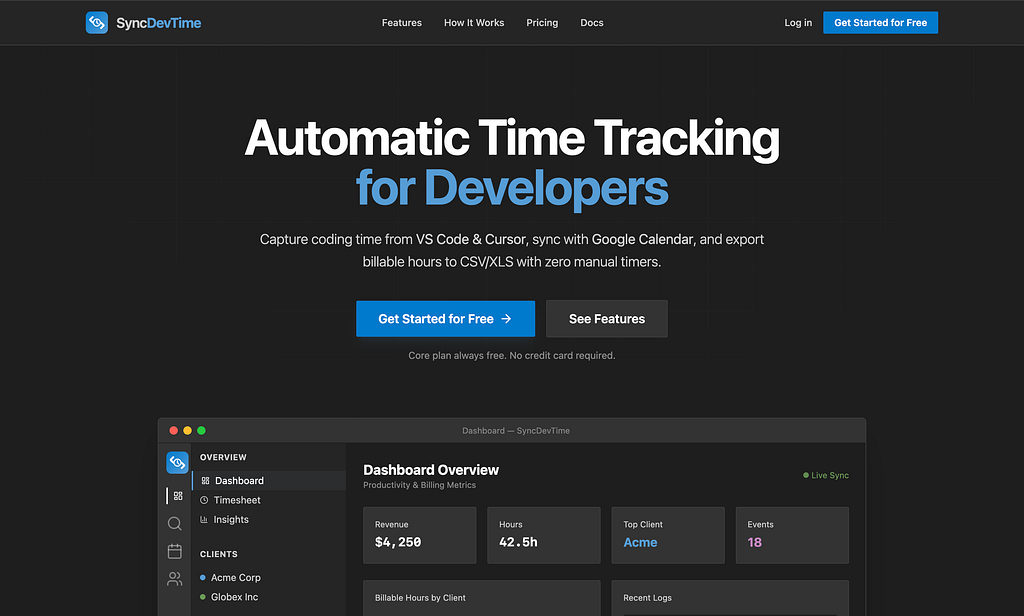This screenshot has height=616, width=1024.
Task: Select Globex Inc client
Action: [x=234, y=597]
